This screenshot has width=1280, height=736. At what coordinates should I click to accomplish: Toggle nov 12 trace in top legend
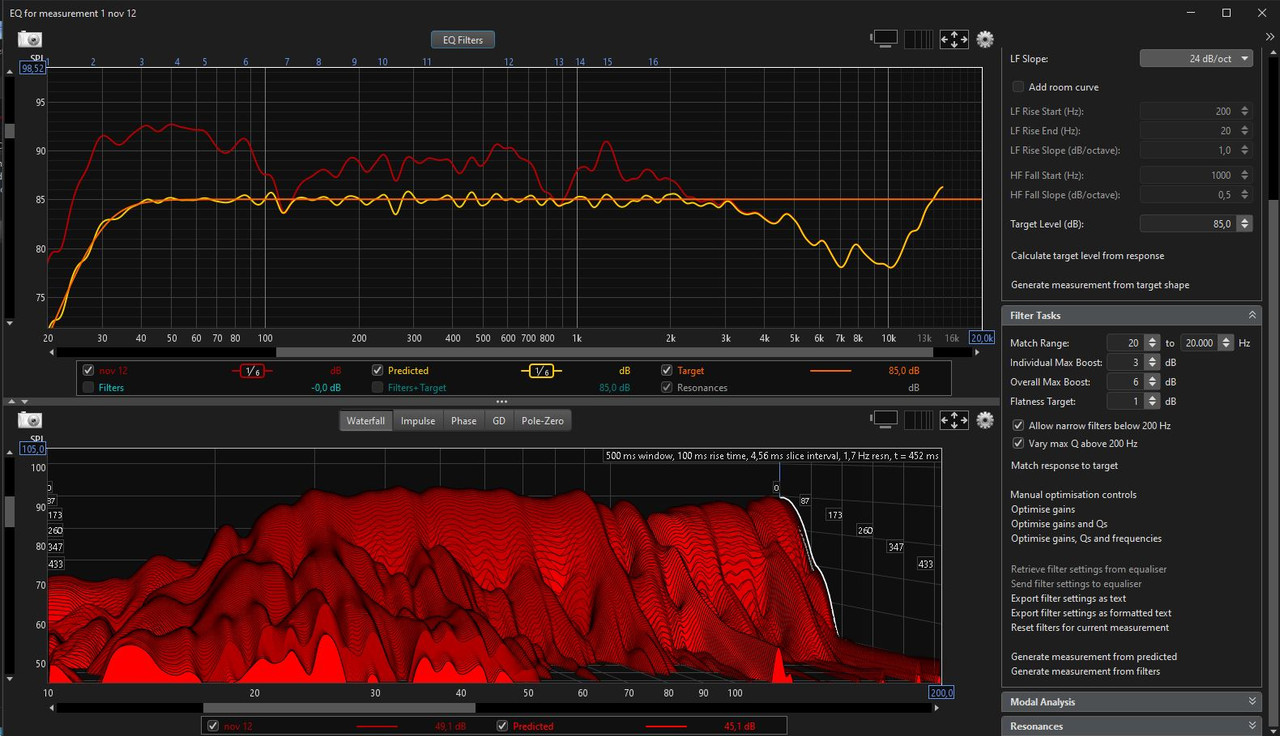[89, 370]
